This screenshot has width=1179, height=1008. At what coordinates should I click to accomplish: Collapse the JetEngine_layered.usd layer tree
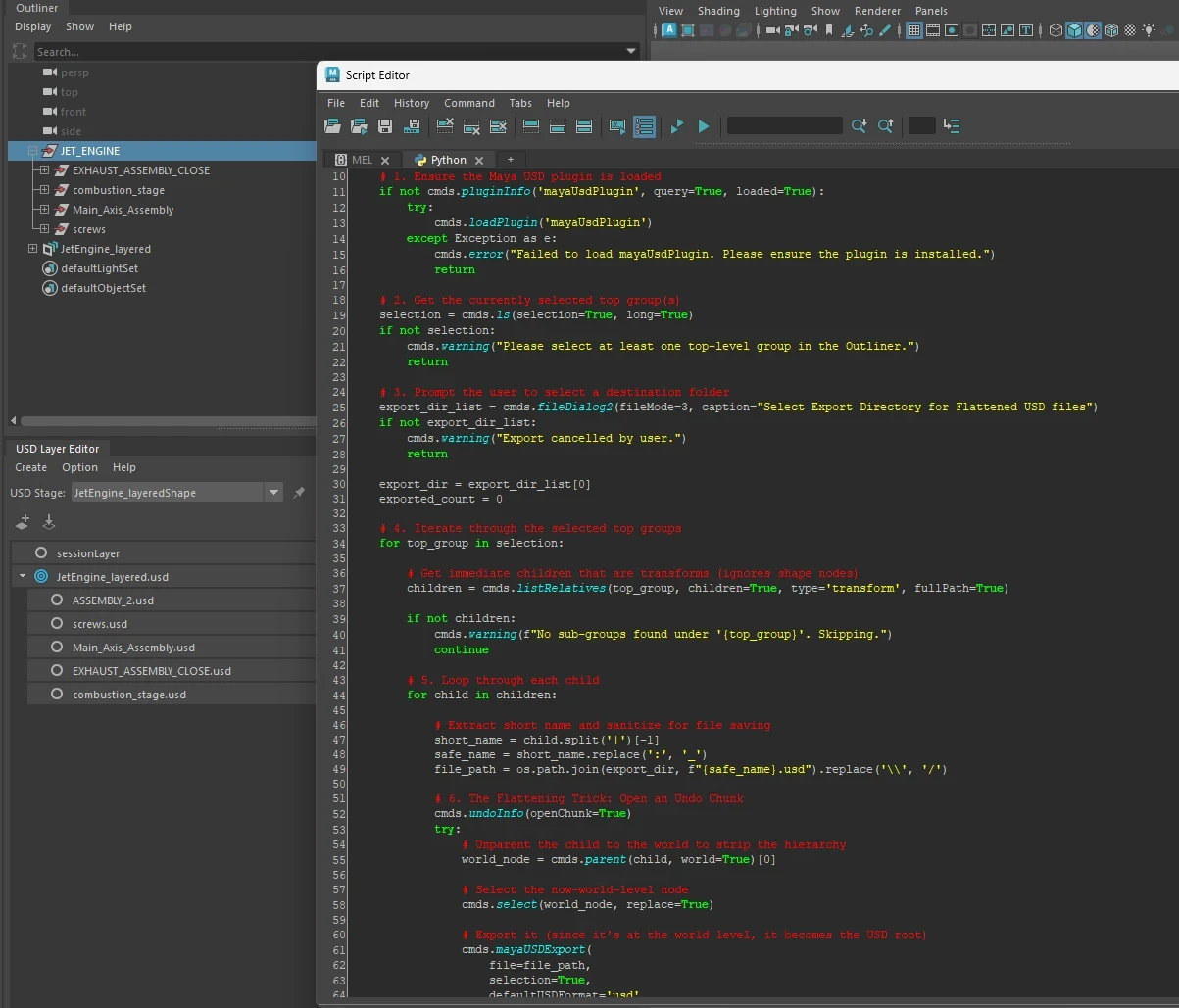22,577
